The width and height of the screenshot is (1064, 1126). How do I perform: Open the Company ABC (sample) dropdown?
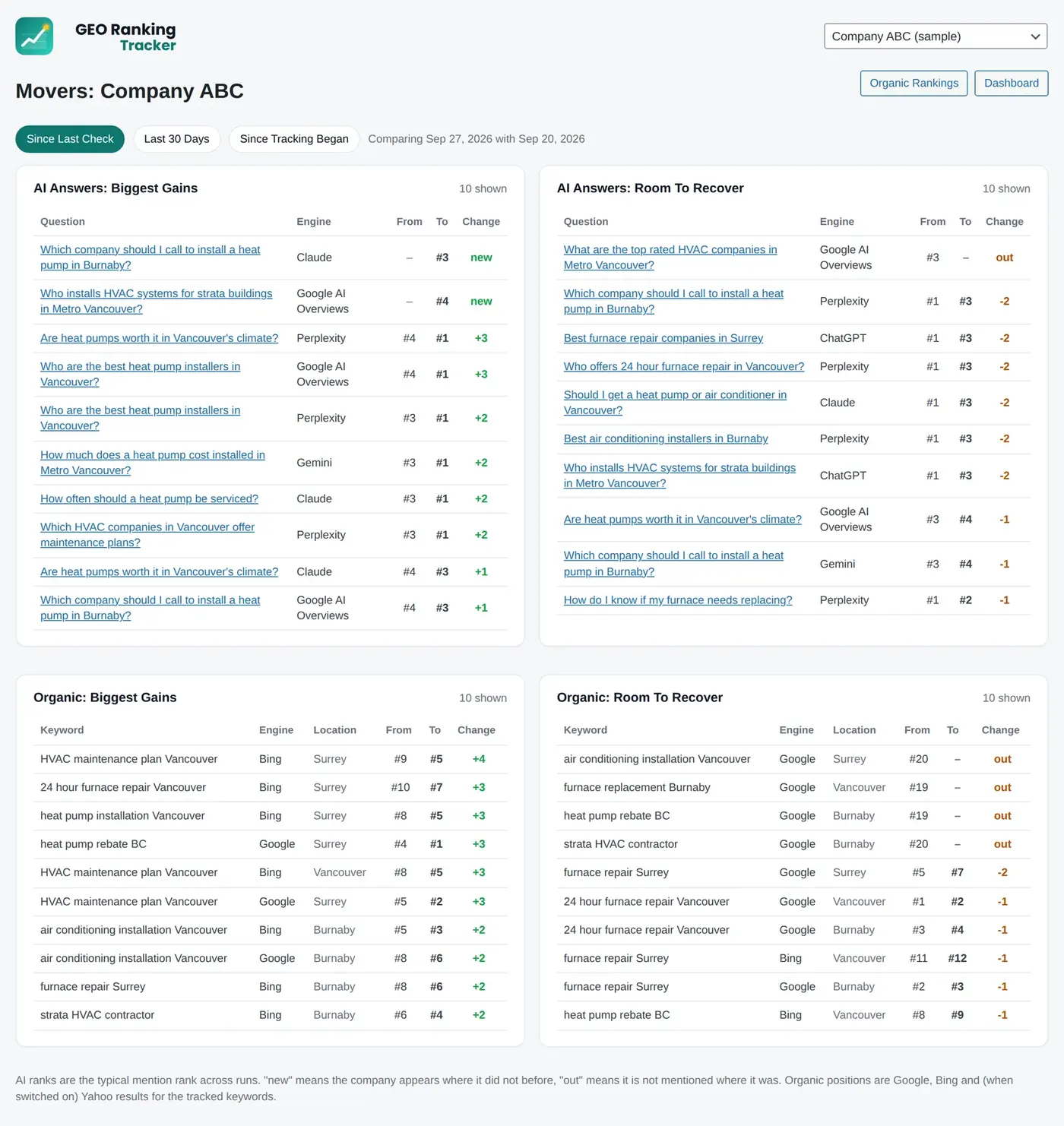coord(936,36)
